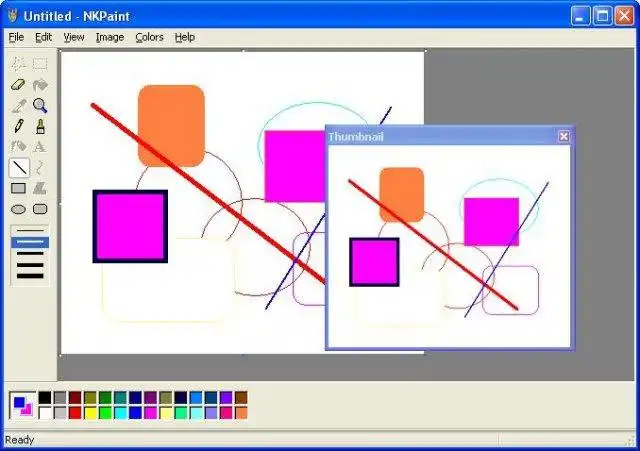Pick the hot pink swatch
The image size is (640, 451).
click(x=226, y=413)
